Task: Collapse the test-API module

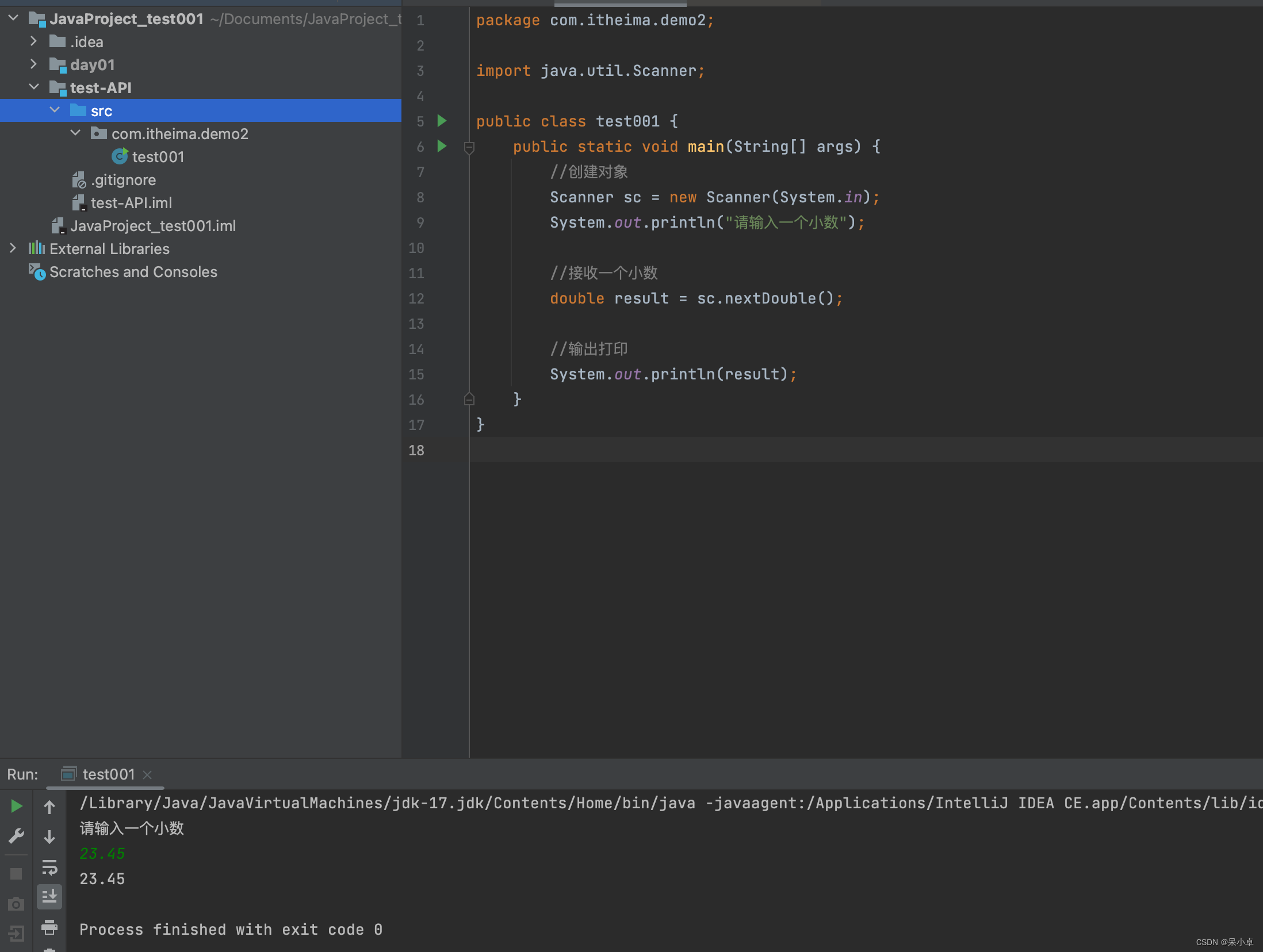Action: pos(33,87)
